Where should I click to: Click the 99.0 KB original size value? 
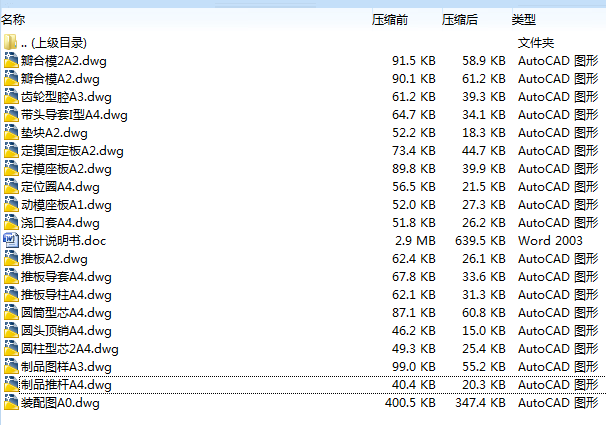tap(414, 367)
